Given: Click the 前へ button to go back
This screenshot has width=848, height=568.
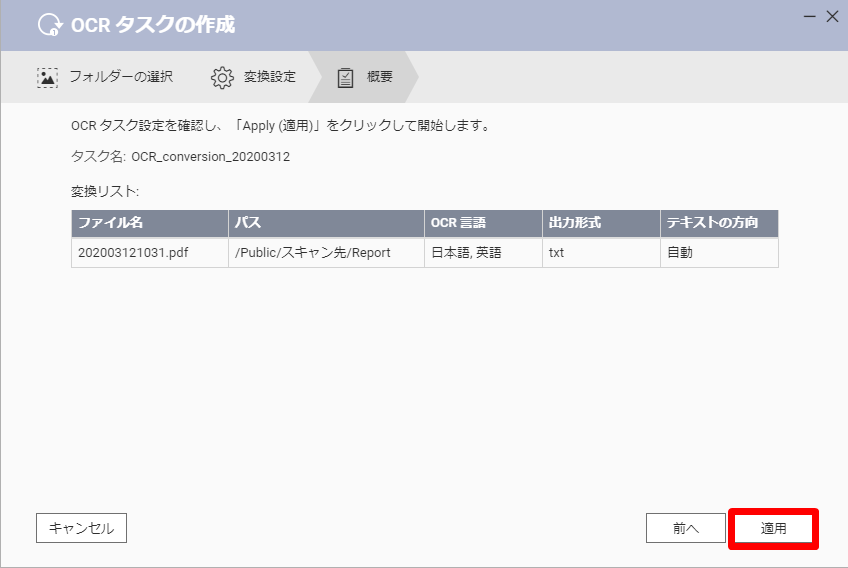Looking at the screenshot, I should [x=686, y=528].
